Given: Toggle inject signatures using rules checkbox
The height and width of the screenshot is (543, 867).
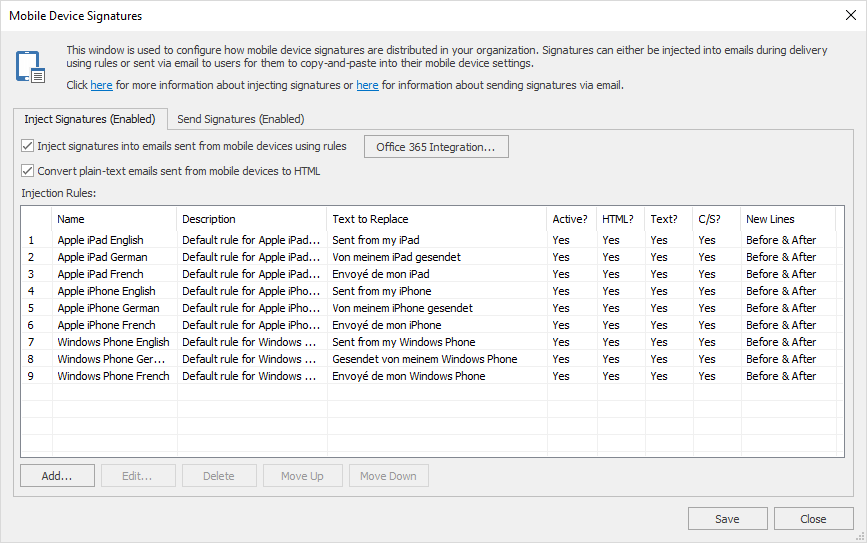Looking at the screenshot, I should [x=28, y=146].
